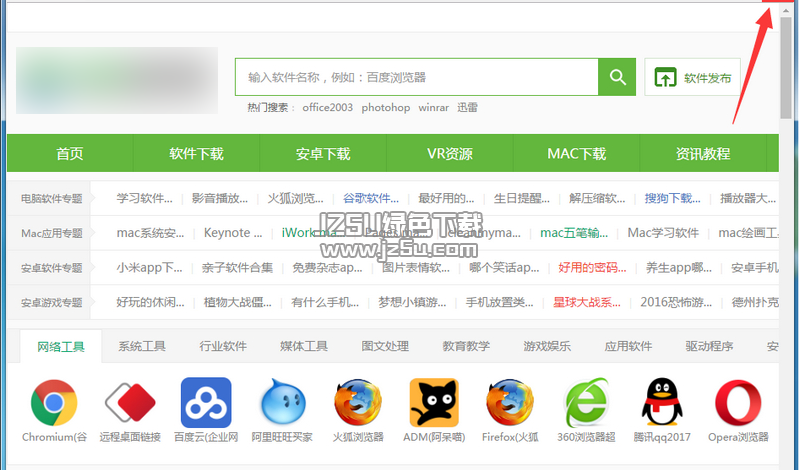Open the Firefox(火狐 icon
Screen dimensions: 799x470
510,403
